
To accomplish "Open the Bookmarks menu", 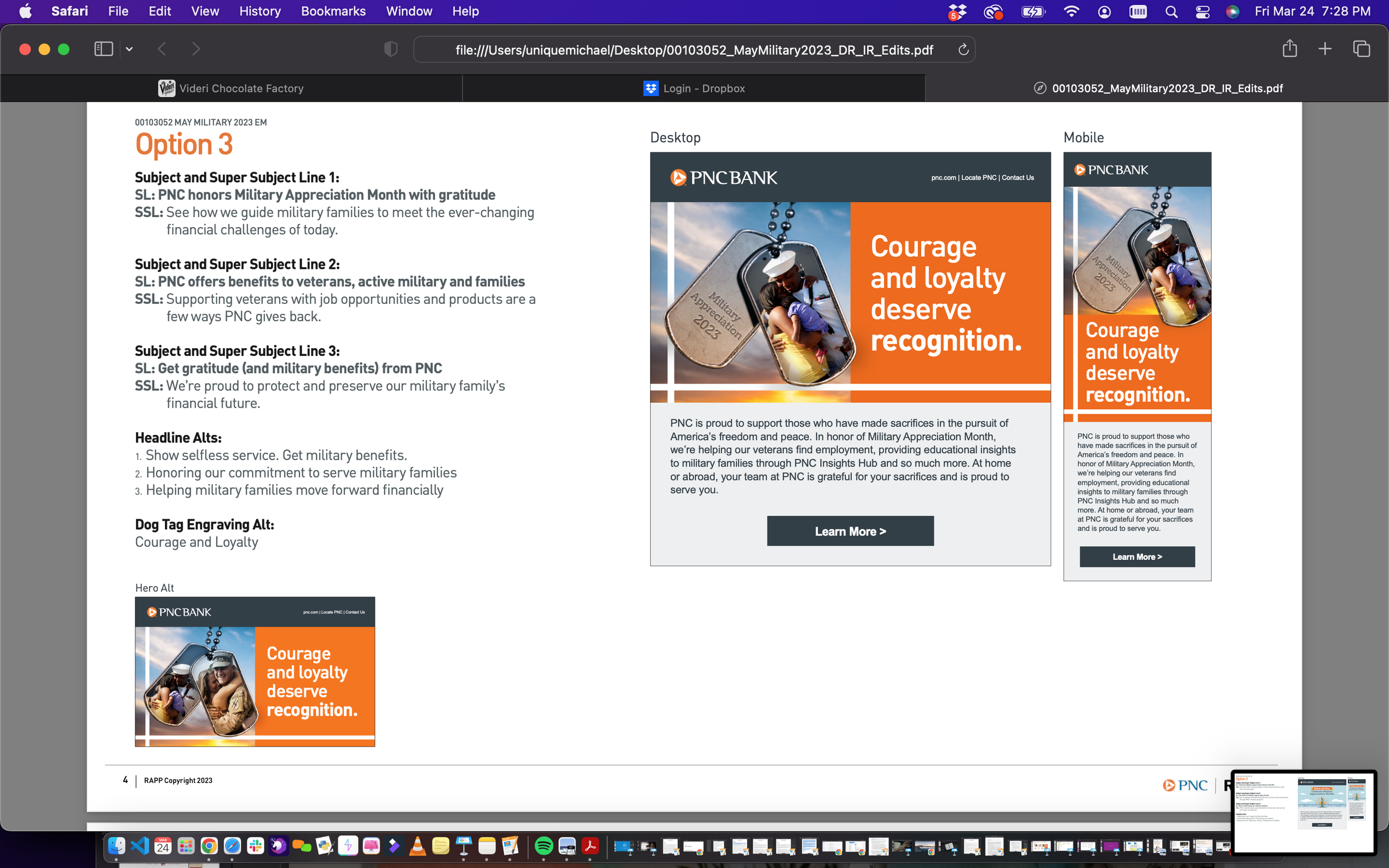I will 333,11.
